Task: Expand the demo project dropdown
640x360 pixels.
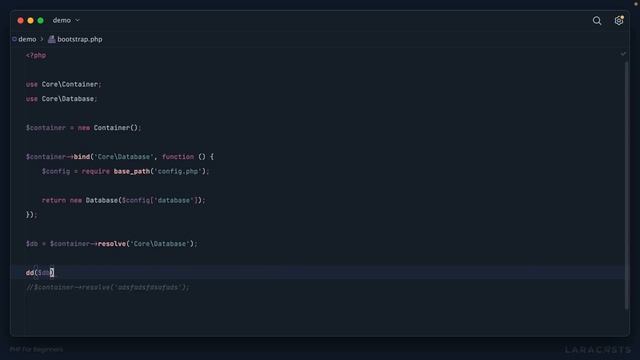Action: click(x=66, y=20)
